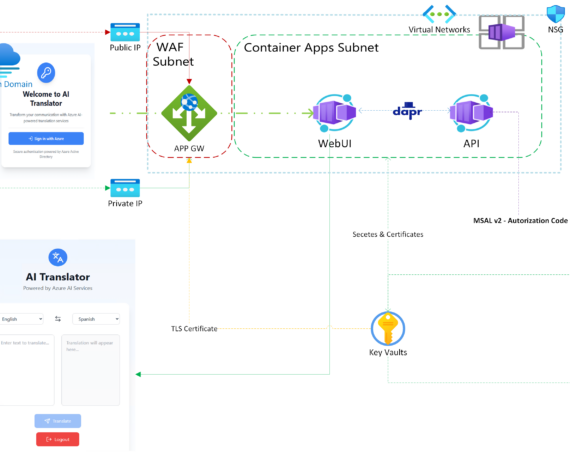Select the Welcome to AI Translator heading
The width and height of the screenshot is (570, 456).
click(x=46, y=99)
